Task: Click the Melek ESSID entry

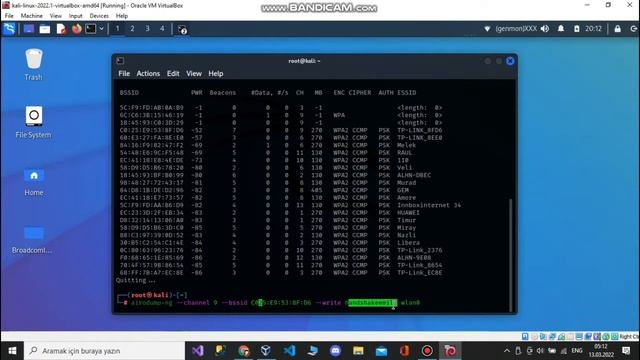Action: point(407,145)
